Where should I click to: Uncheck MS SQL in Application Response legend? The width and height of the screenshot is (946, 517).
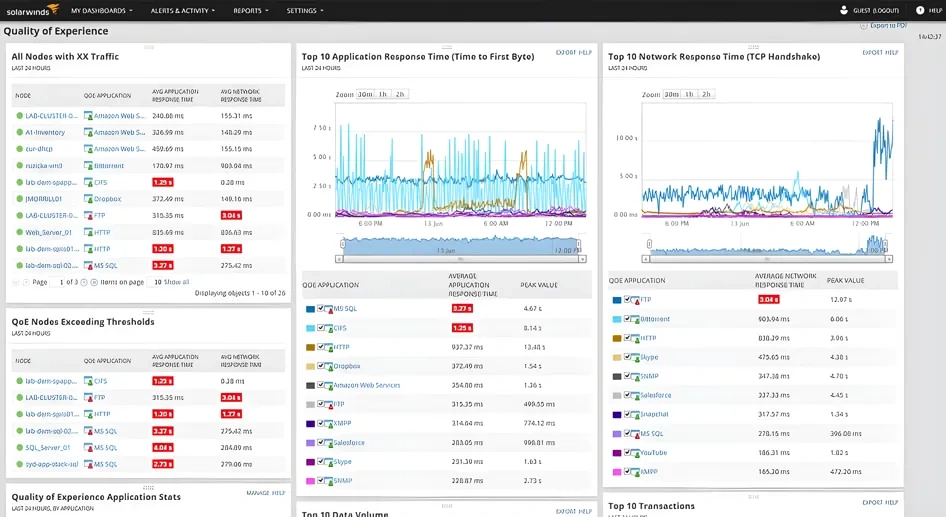coord(321,308)
